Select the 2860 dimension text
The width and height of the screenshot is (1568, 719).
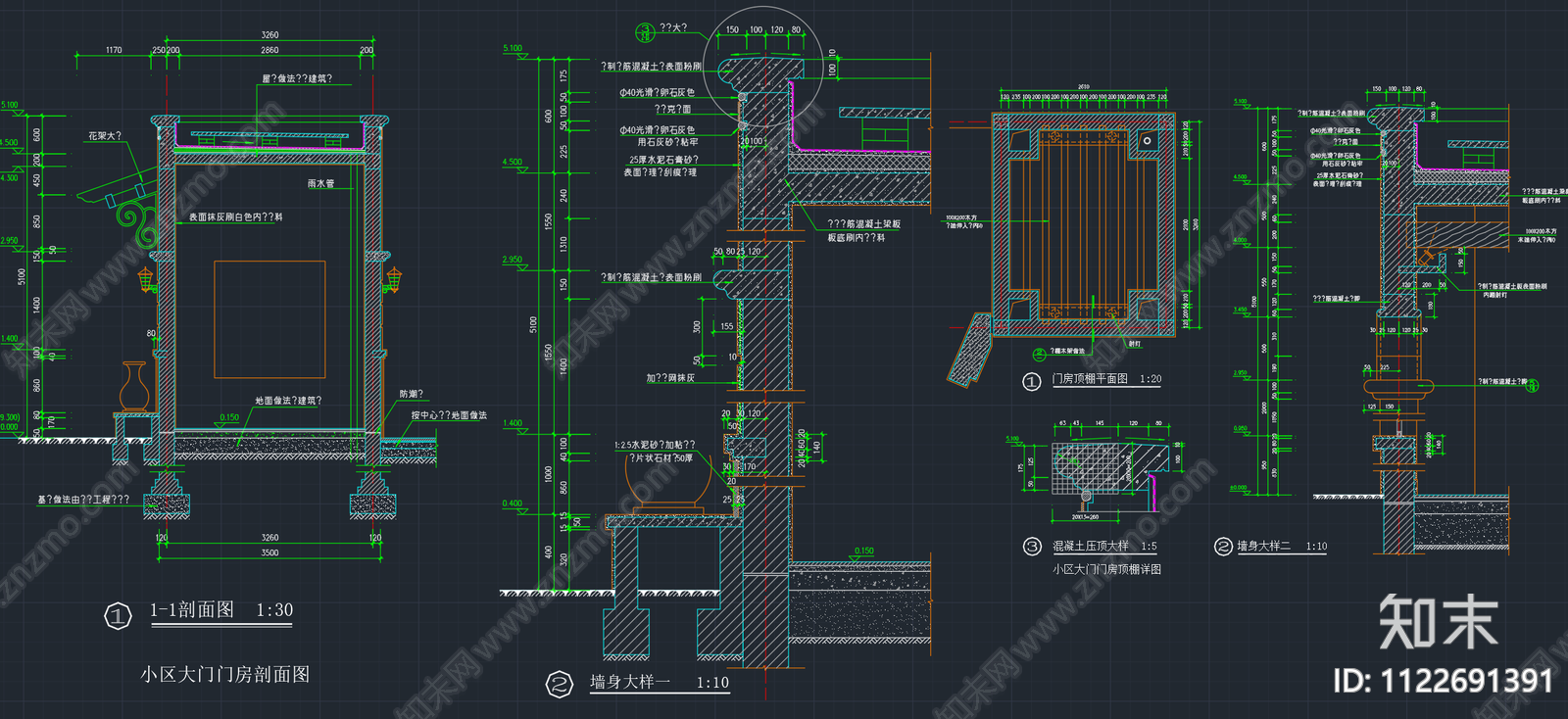point(269,50)
